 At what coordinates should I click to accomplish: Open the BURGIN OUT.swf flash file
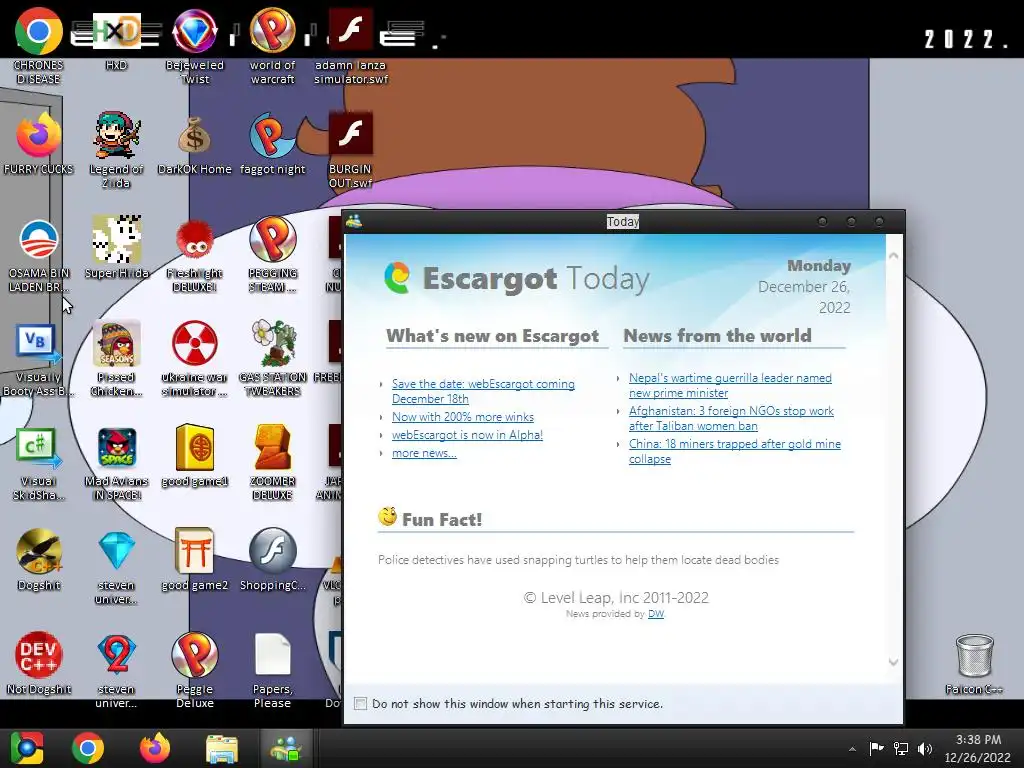click(350, 136)
